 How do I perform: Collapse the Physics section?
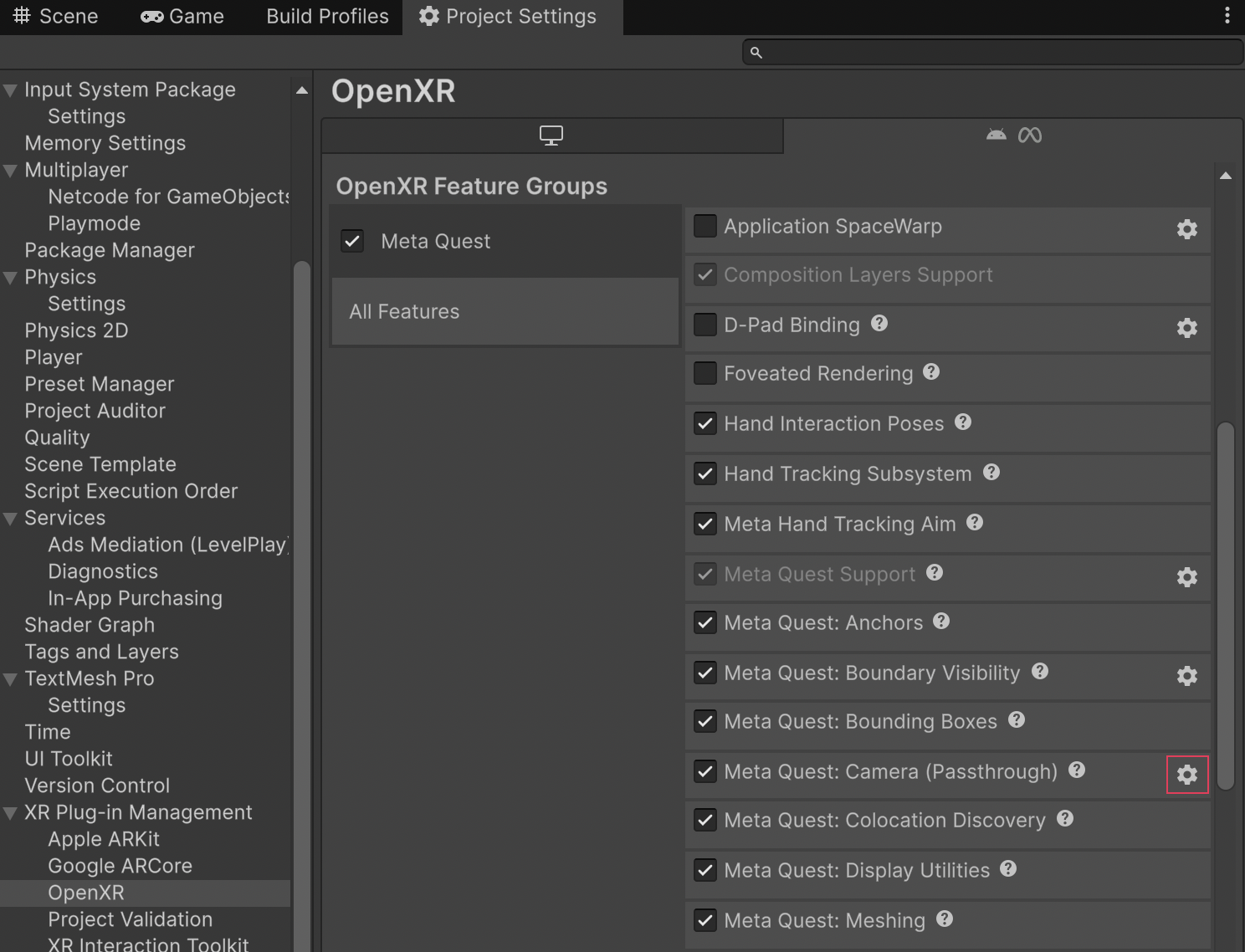coord(11,277)
